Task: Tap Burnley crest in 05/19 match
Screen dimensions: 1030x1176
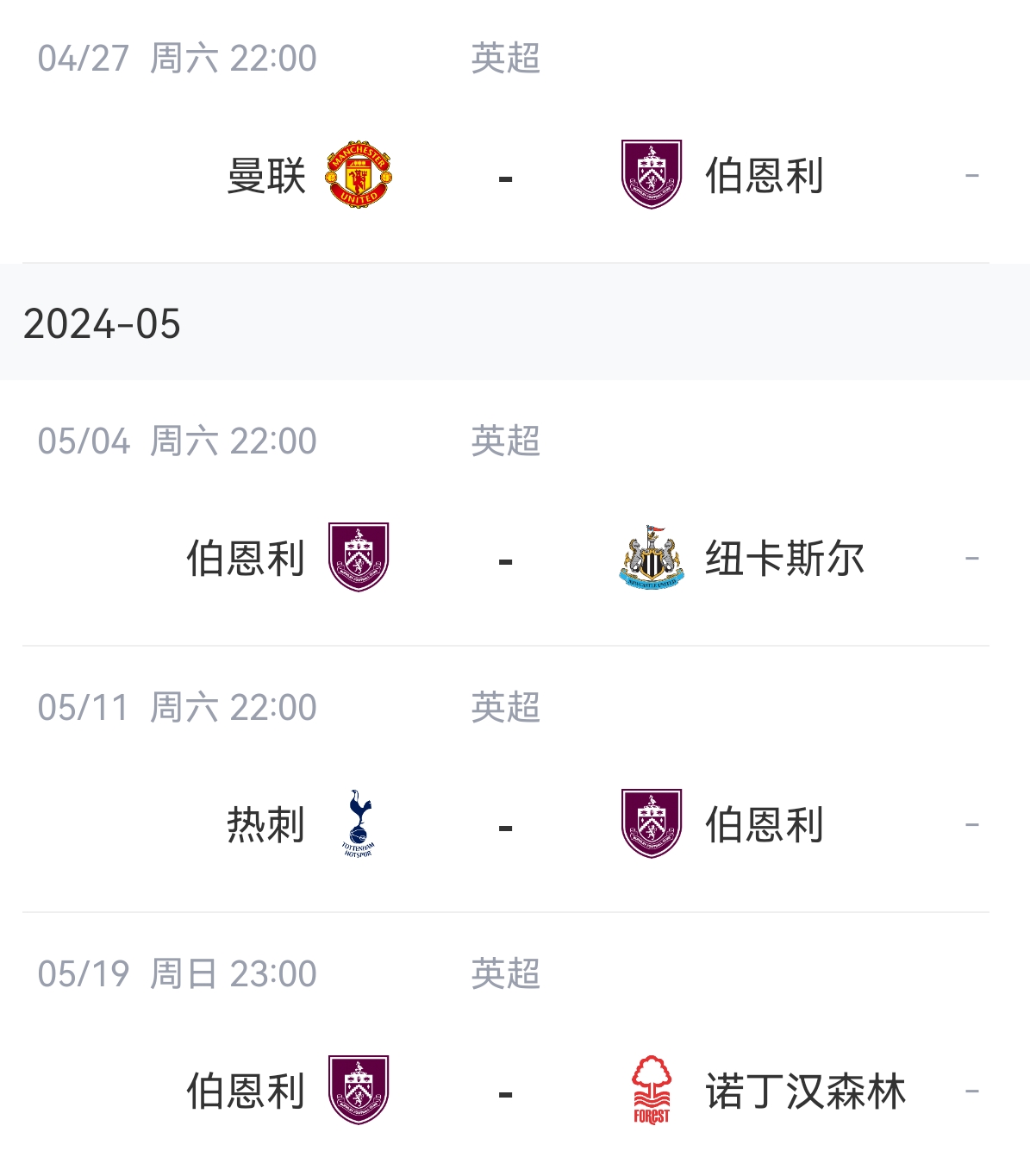Action: tap(359, 1090)
